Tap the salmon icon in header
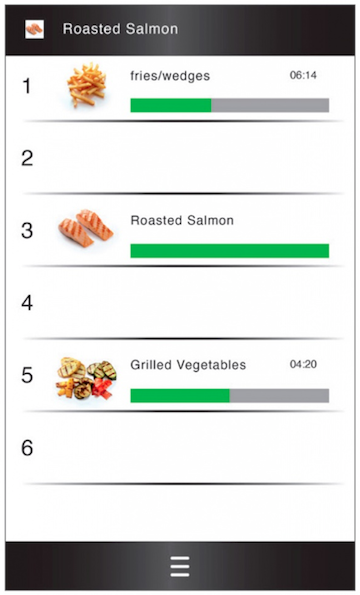Image resolution: width=360 pixels, height=595 pixels. pos(35,29)
